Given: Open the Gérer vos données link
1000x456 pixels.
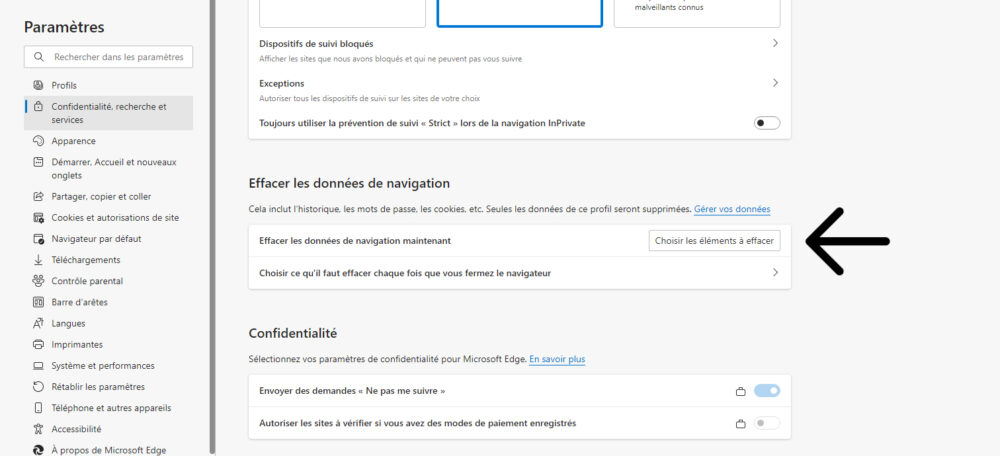Looking at the screenshot, I should click(x=732, y=209).
